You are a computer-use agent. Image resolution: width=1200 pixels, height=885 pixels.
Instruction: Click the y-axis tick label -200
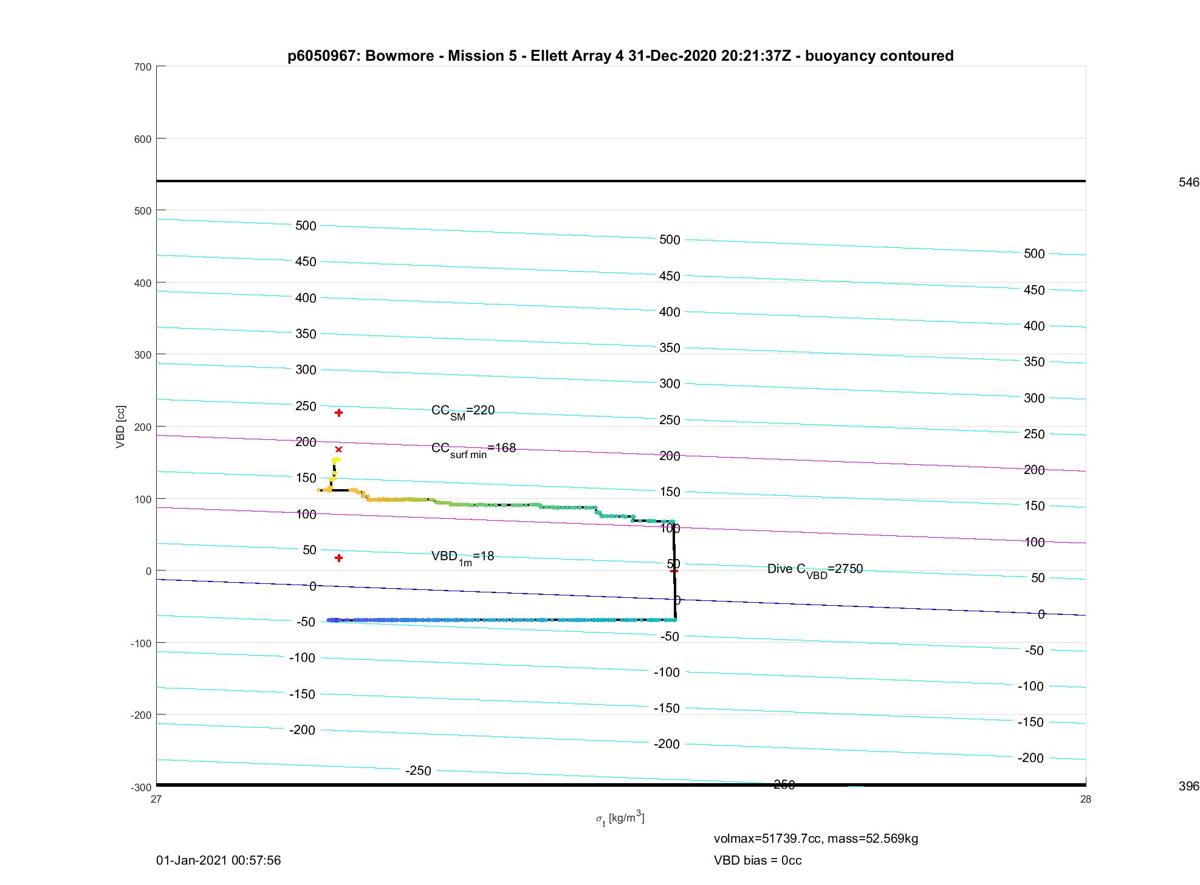pos(140,715)
